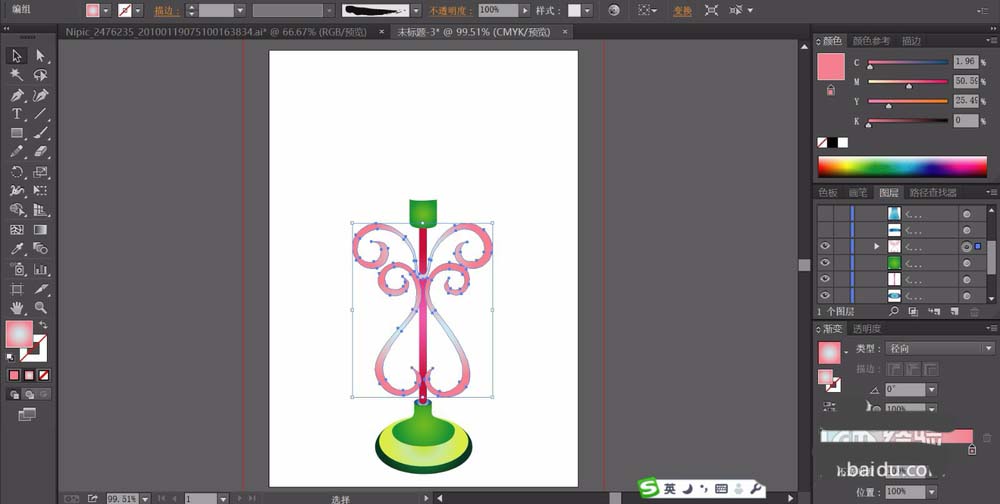Image resolution: width=1000 pixels, height=504 pixels.
Task: Open stroke color dropdown in control bar
Action: 138,10
